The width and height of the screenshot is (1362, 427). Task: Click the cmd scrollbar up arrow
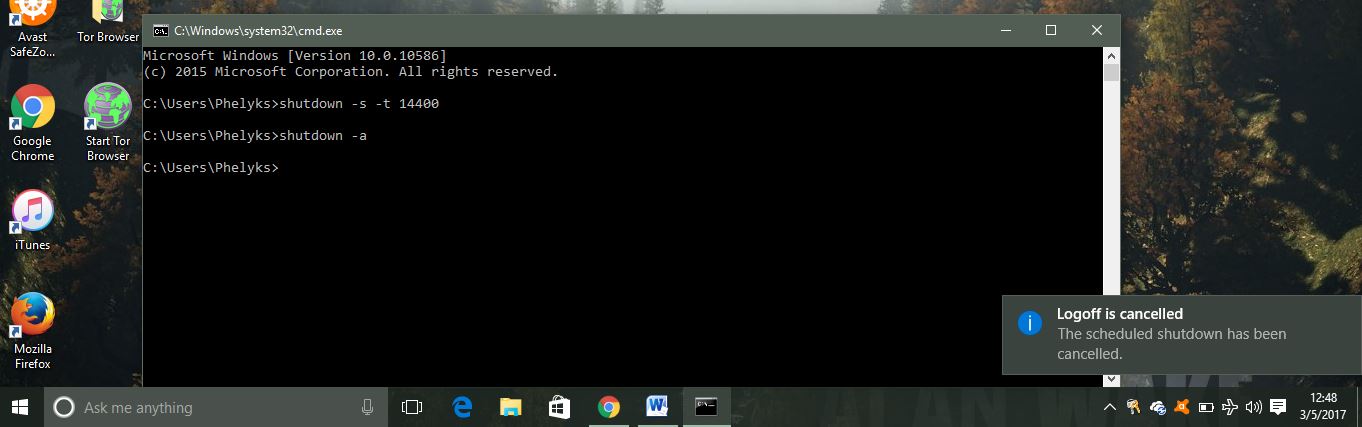1111,55
